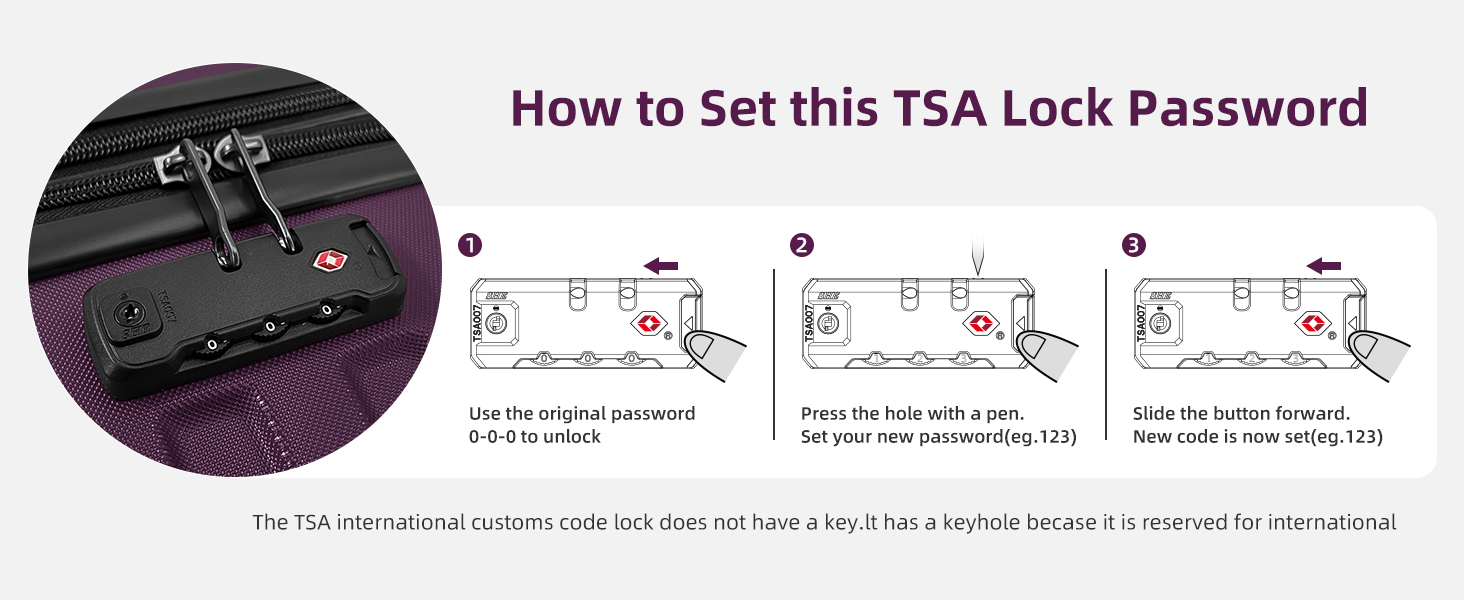This screenshot has height=600, width=1464.
Task: Click the step 2 number badge
Action: (x=800, y=245)
